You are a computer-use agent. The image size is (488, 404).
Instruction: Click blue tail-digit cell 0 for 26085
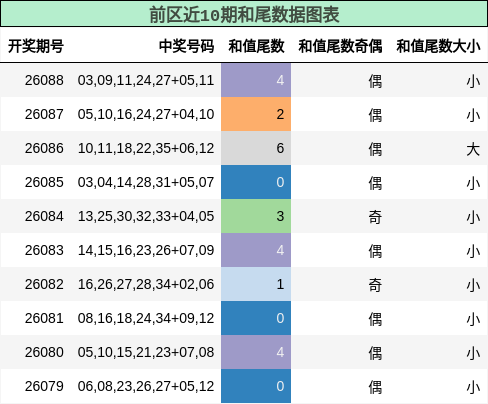256,182
